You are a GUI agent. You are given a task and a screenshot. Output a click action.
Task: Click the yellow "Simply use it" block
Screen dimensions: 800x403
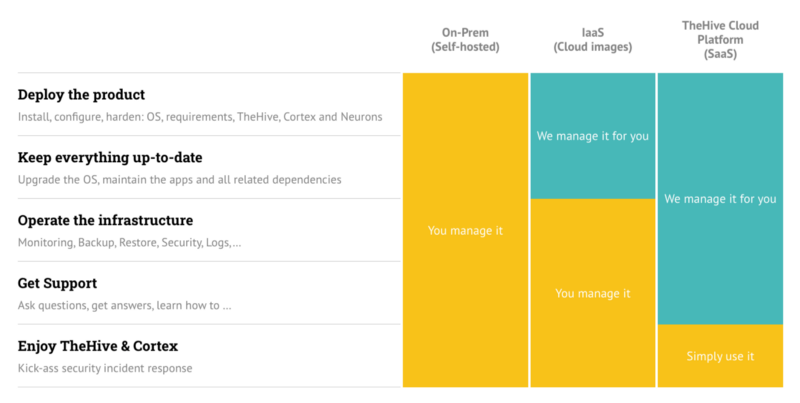click(720, 356)
